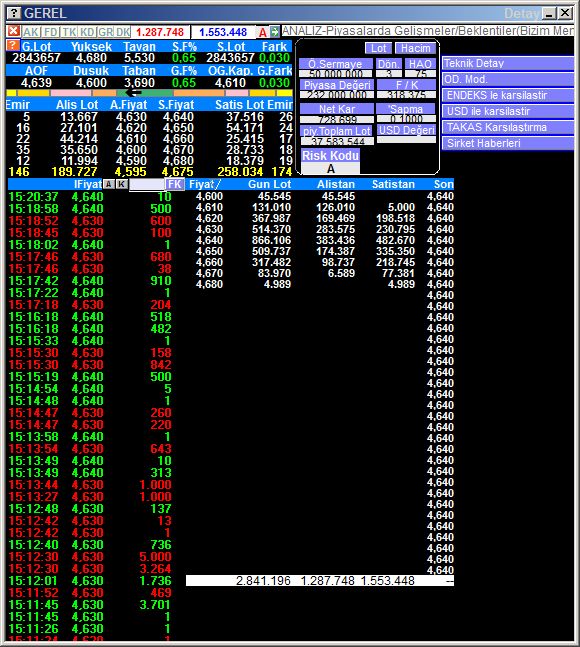Toggle the small K filter button near IFiyat
This screenshot has height=647, width=580.
pos(121,184)
